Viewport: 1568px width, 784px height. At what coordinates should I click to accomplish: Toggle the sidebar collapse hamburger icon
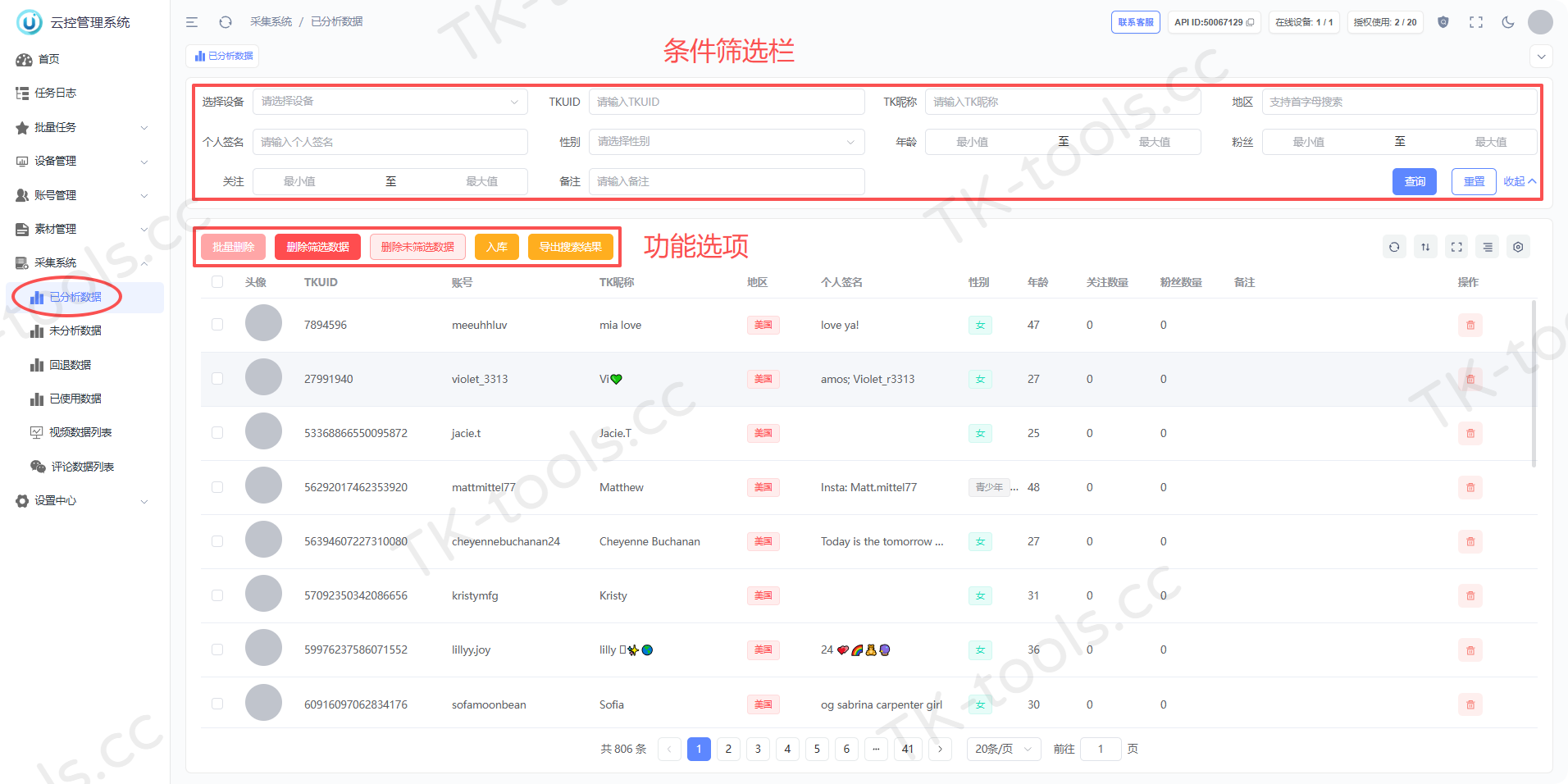tap(192, 22)
